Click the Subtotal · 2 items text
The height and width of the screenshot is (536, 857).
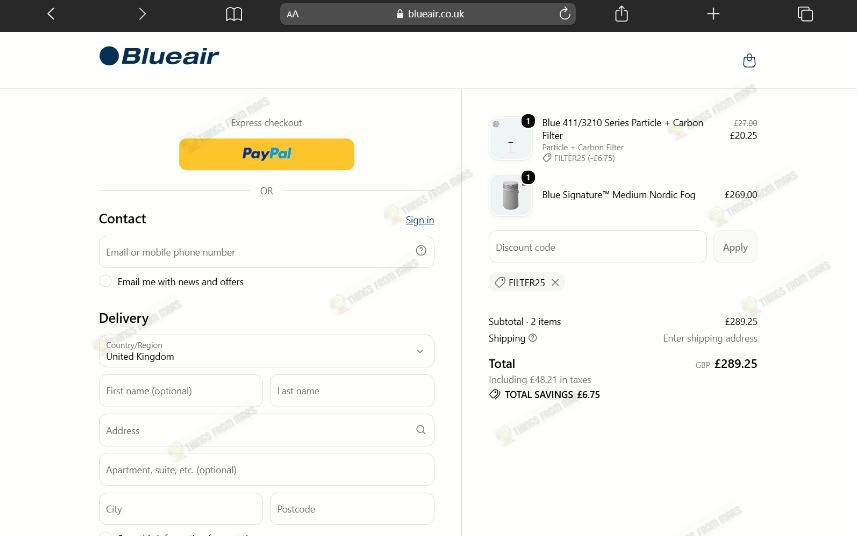pyautogui.click(x=525, y=321)
